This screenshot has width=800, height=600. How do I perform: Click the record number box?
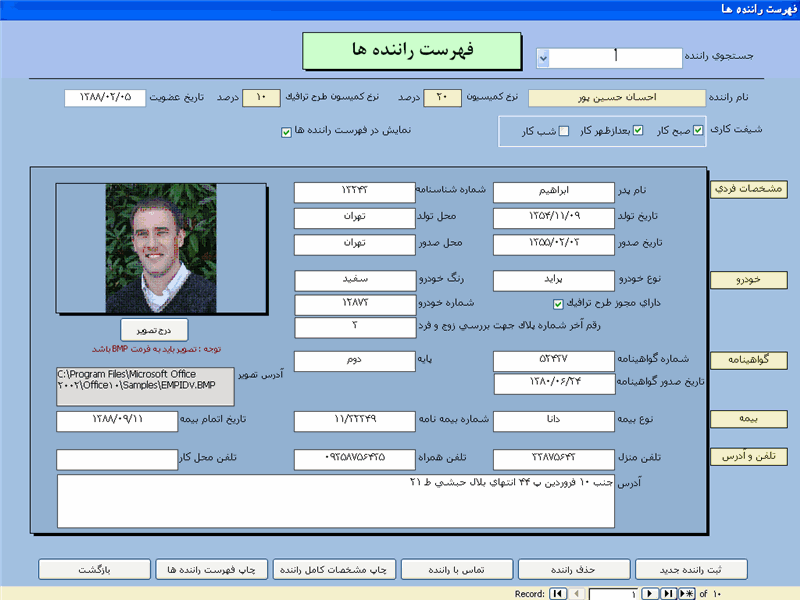click(x=614, y=594)
